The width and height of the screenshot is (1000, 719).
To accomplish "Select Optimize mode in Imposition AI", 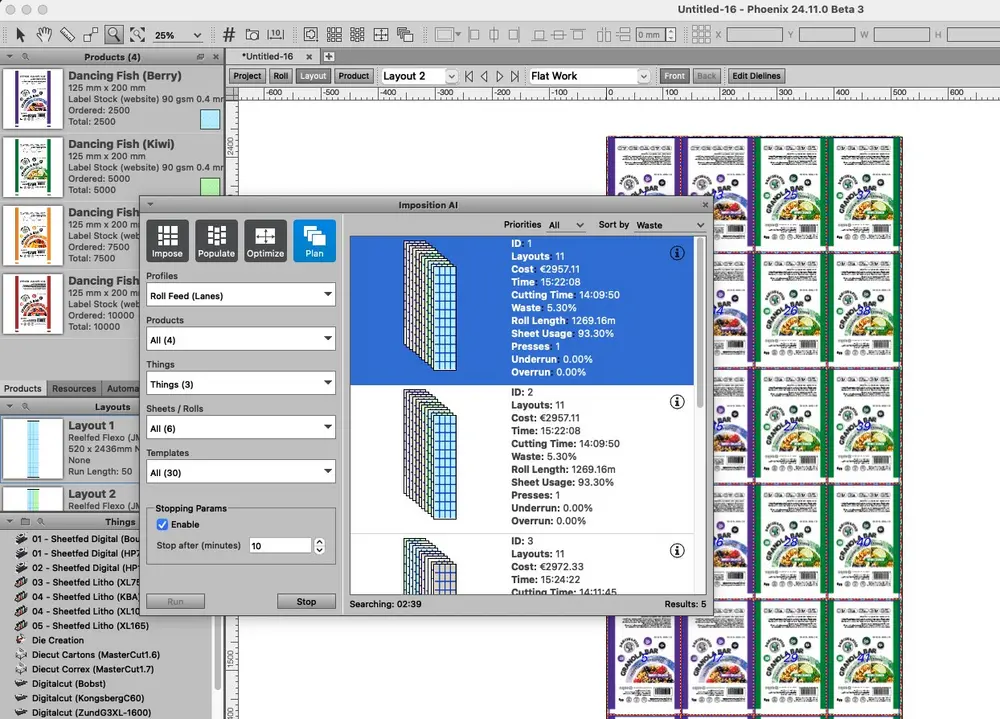I will [265, 241].
